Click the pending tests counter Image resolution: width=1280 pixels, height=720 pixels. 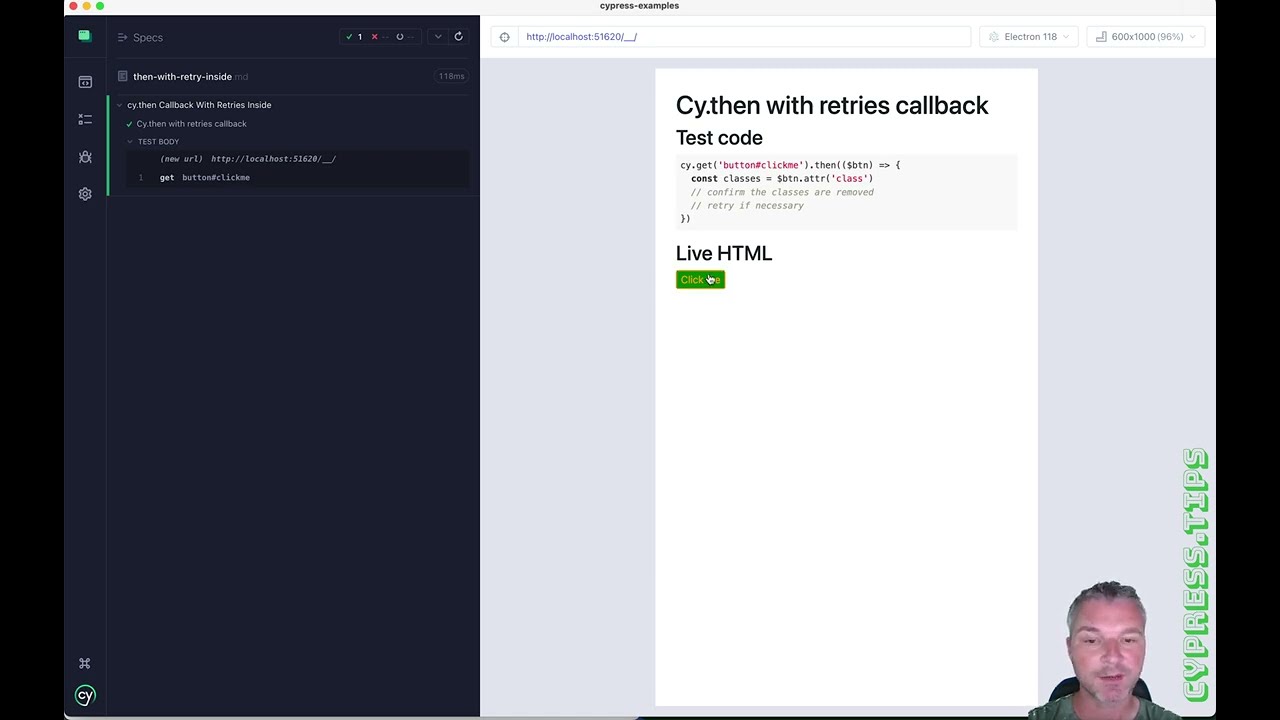(x=404, y=37)
